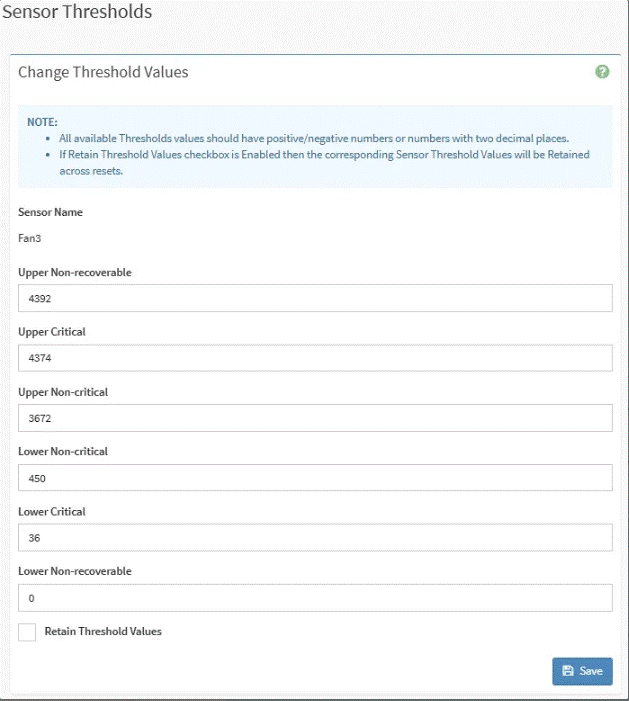
Task: Focus the Lower Non-critical input field
Action: (315, 478)
